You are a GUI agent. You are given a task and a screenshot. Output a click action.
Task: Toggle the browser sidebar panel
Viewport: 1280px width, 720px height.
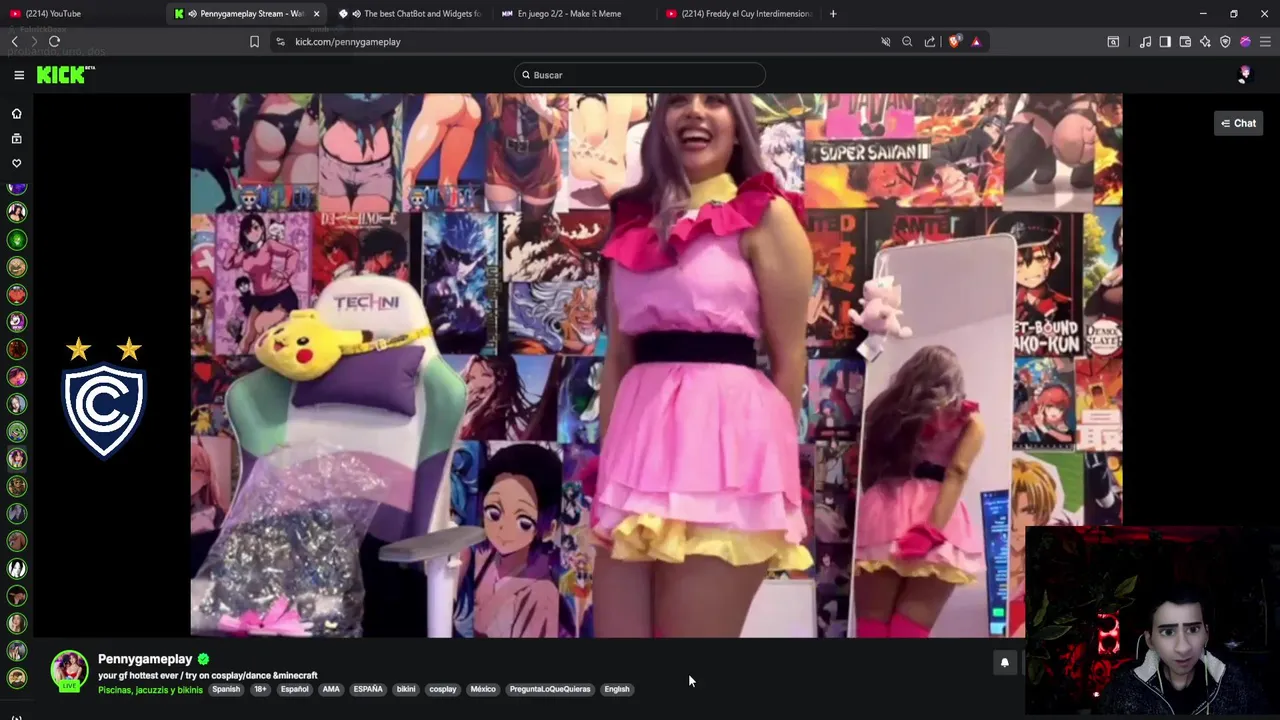1165,42
